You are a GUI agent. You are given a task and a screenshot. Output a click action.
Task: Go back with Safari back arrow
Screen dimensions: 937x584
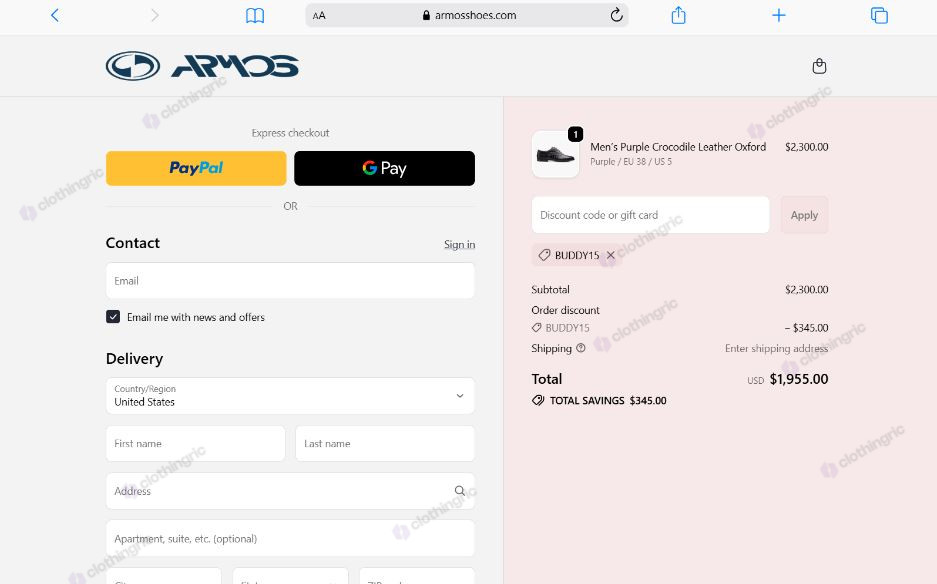pos(55,15)
